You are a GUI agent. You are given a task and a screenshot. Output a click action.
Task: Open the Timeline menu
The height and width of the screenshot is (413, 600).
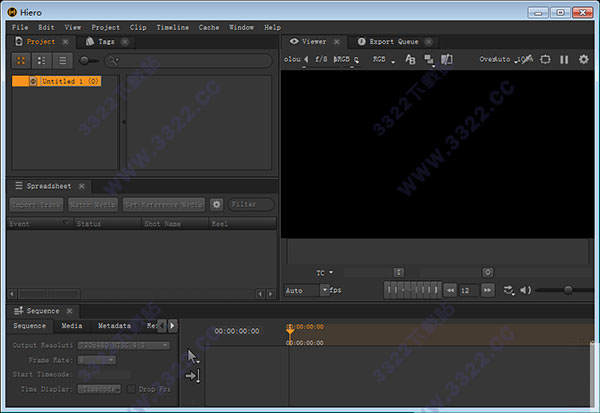click(173, 28)
